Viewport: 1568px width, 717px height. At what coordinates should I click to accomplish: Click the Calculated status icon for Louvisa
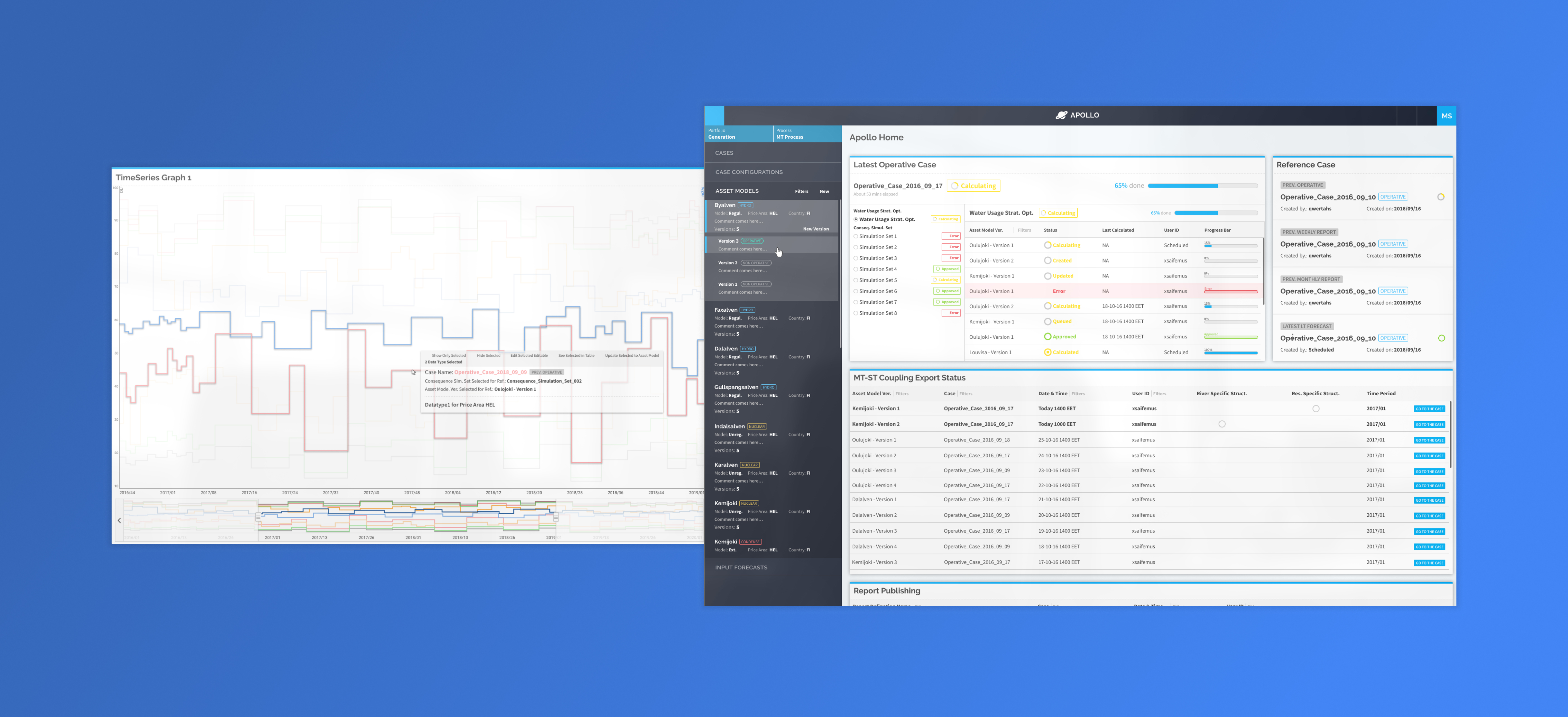tap(1047, 352)
